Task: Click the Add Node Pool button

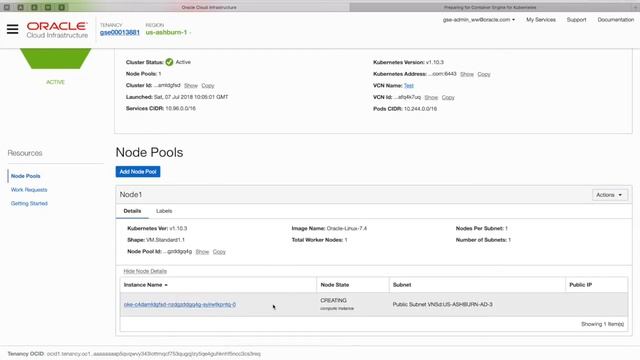Action: (138, 172)
